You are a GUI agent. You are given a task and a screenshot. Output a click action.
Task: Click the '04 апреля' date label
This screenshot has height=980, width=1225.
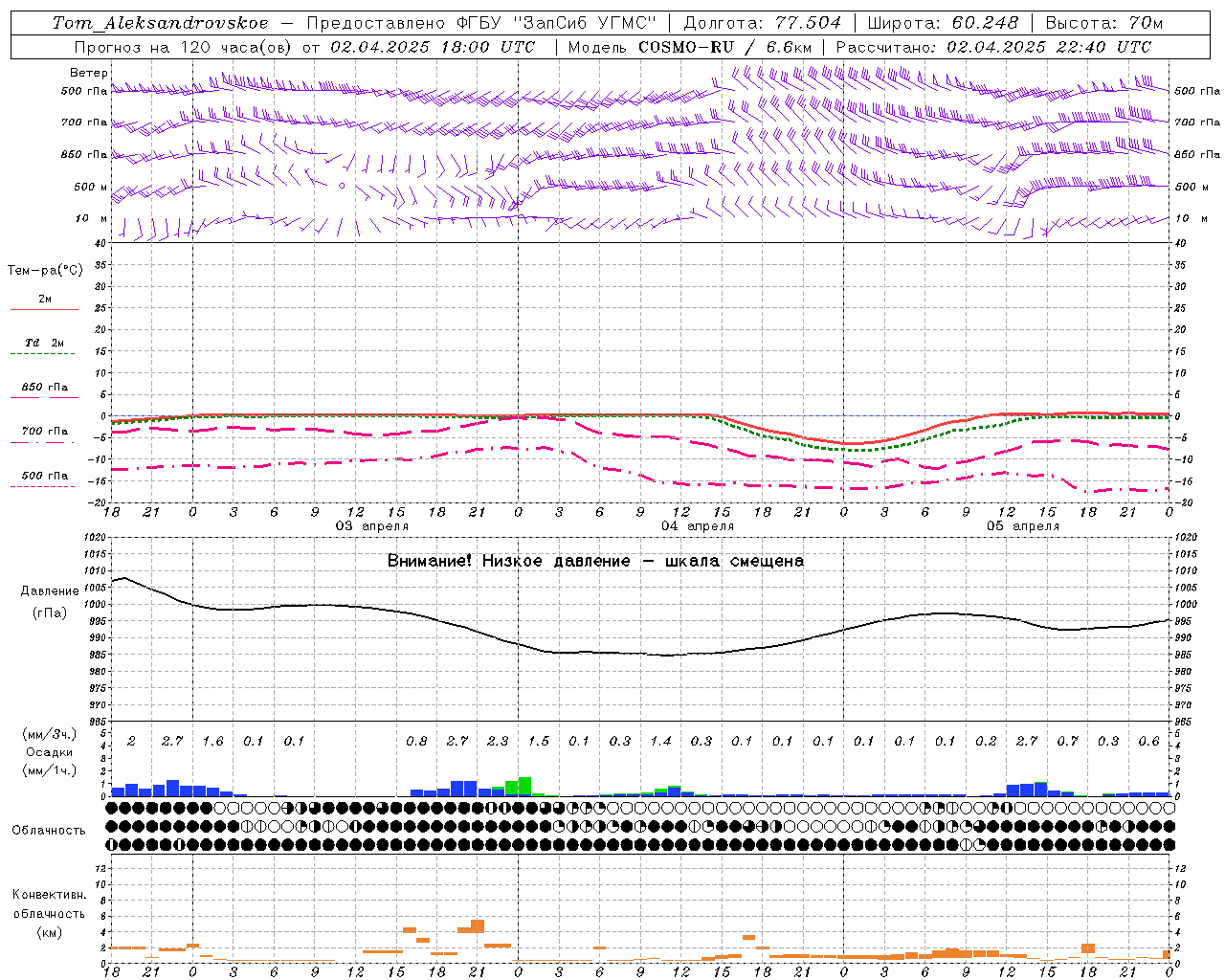click(697, 526)
